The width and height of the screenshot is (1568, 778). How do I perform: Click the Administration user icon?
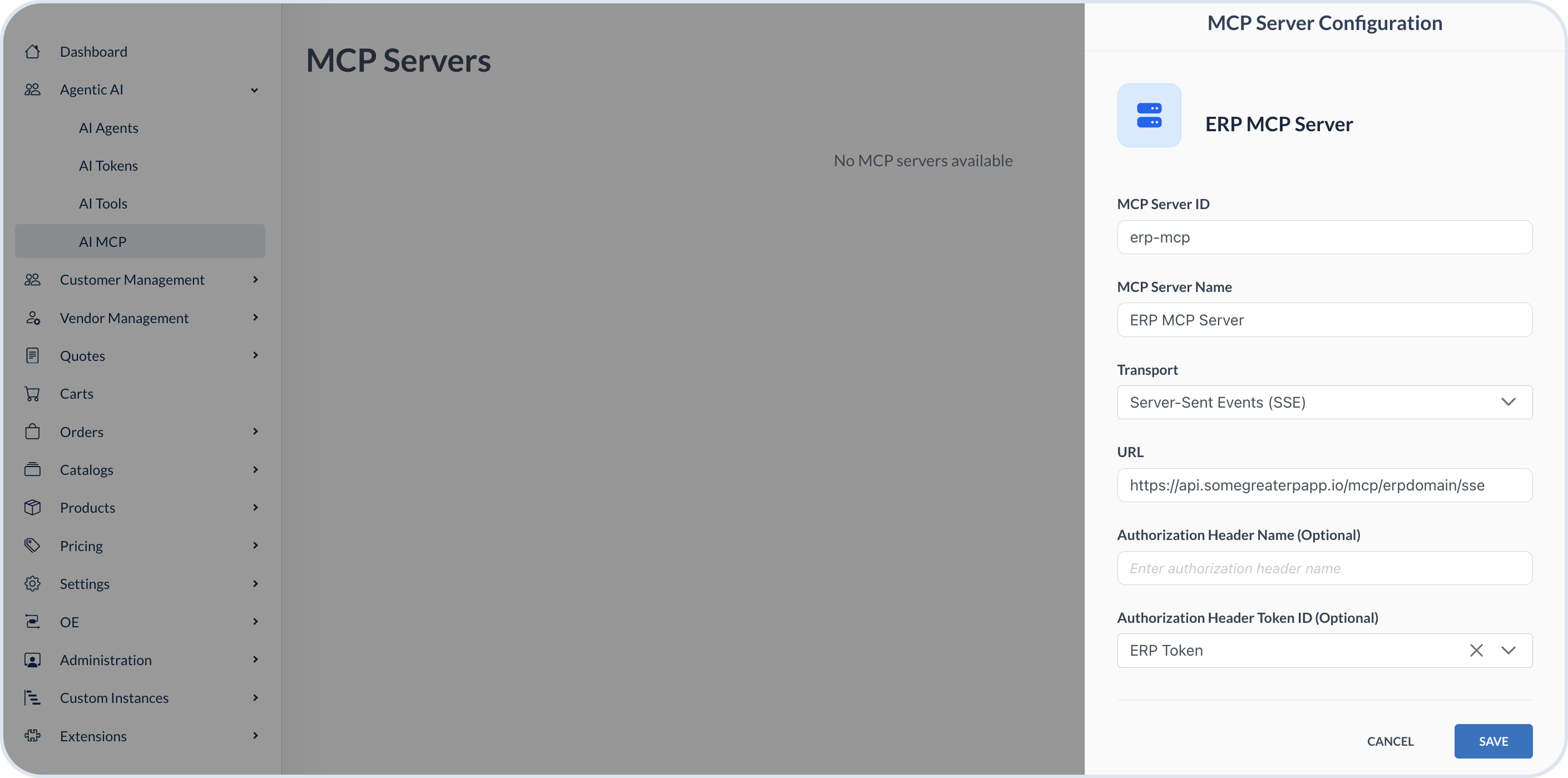(33, 660)
